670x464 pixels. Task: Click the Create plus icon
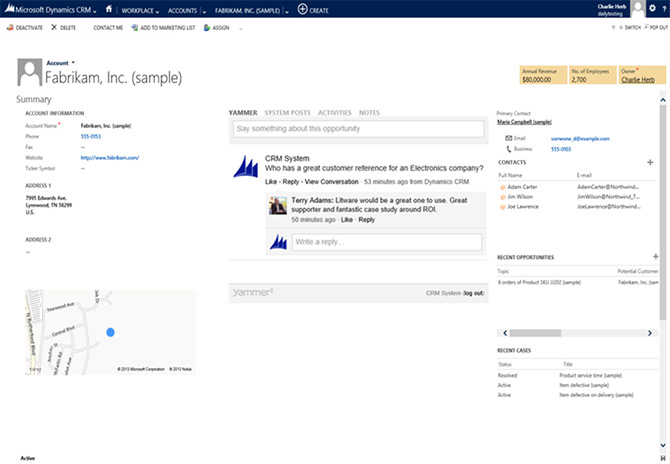(303, 8)
